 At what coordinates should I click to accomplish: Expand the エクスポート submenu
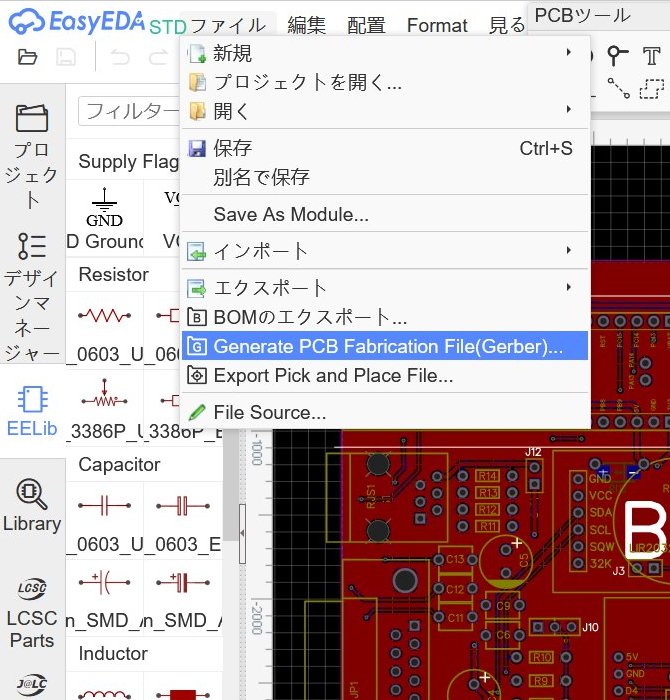tap(568, 287)
